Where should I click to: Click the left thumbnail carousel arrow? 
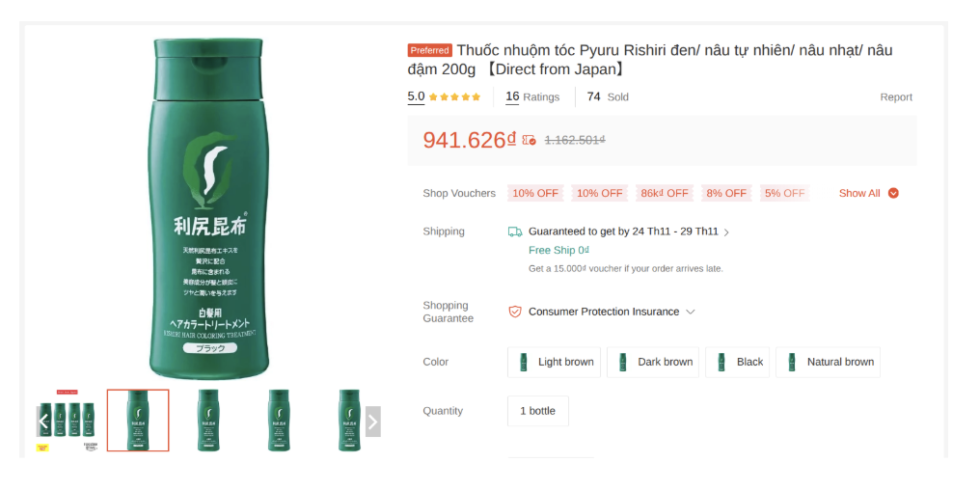[x=43, y=421]
